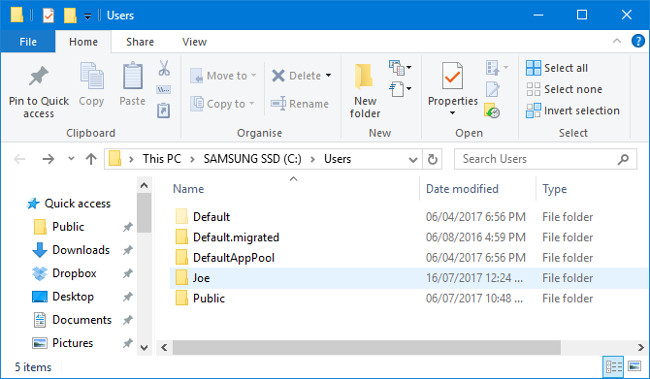
Task: Expand the SAMSUNG SSD (C:) breadcrumb chevron
Action: coord(313,159)
